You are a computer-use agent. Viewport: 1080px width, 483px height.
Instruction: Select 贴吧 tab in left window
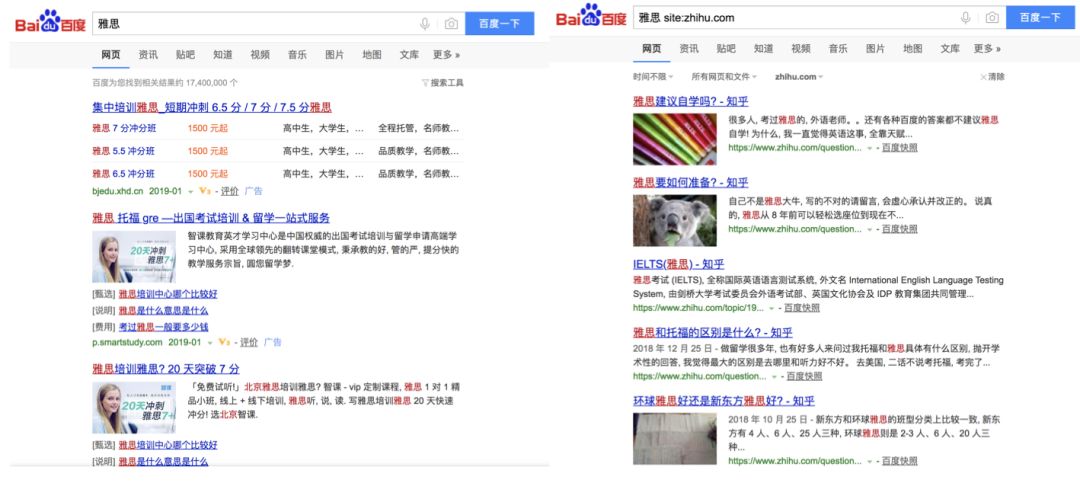[185, 54]
